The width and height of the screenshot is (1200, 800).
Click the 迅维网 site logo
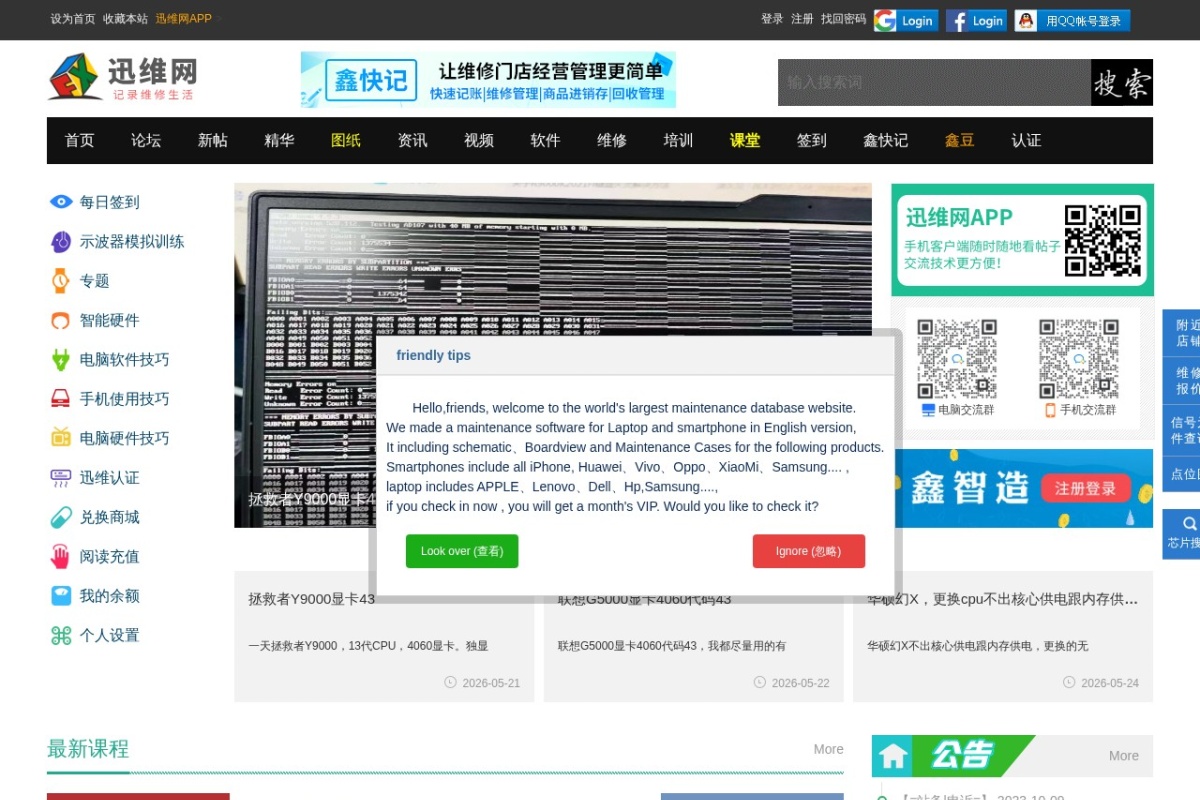click(x=122, y=77)
